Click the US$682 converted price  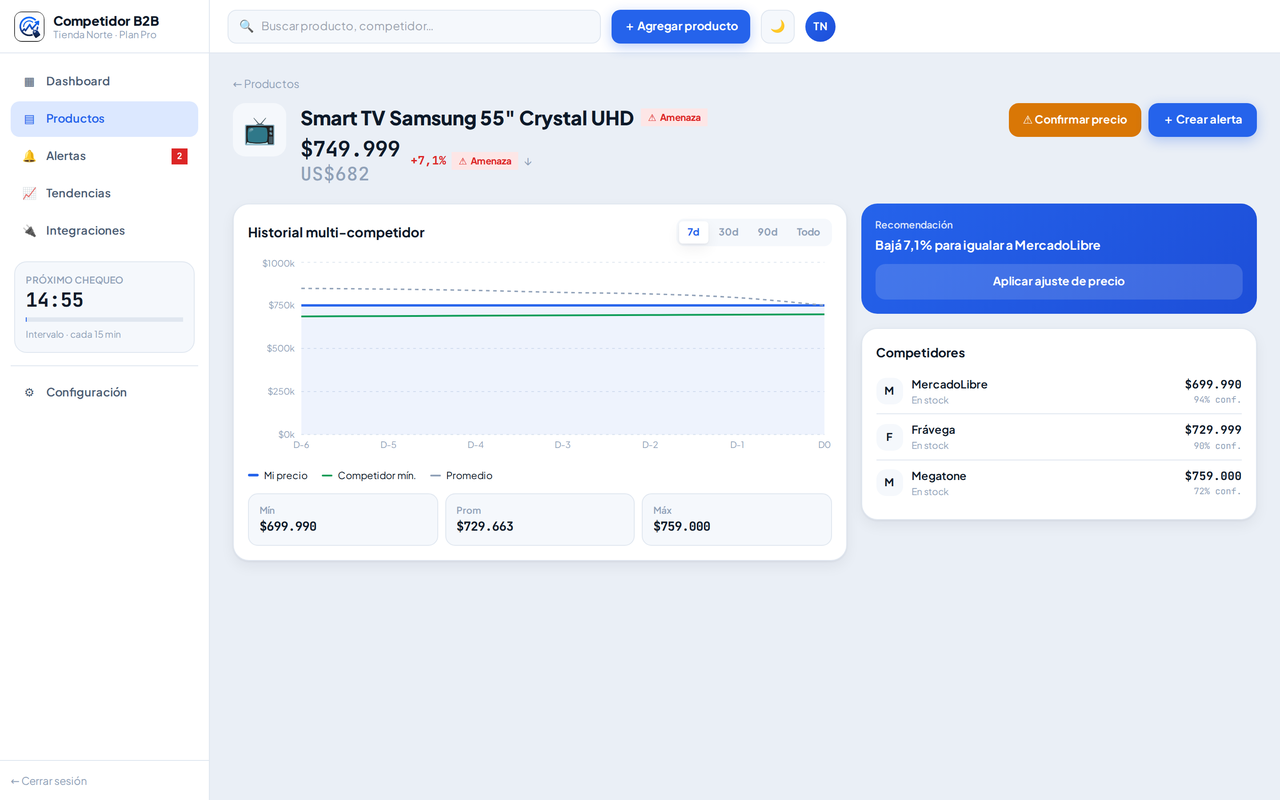[x=335, y=174]
